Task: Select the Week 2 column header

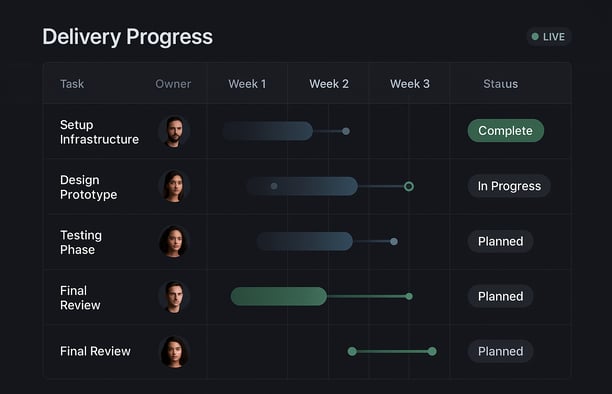Action: pyautogui.click(x=329, y=84)
